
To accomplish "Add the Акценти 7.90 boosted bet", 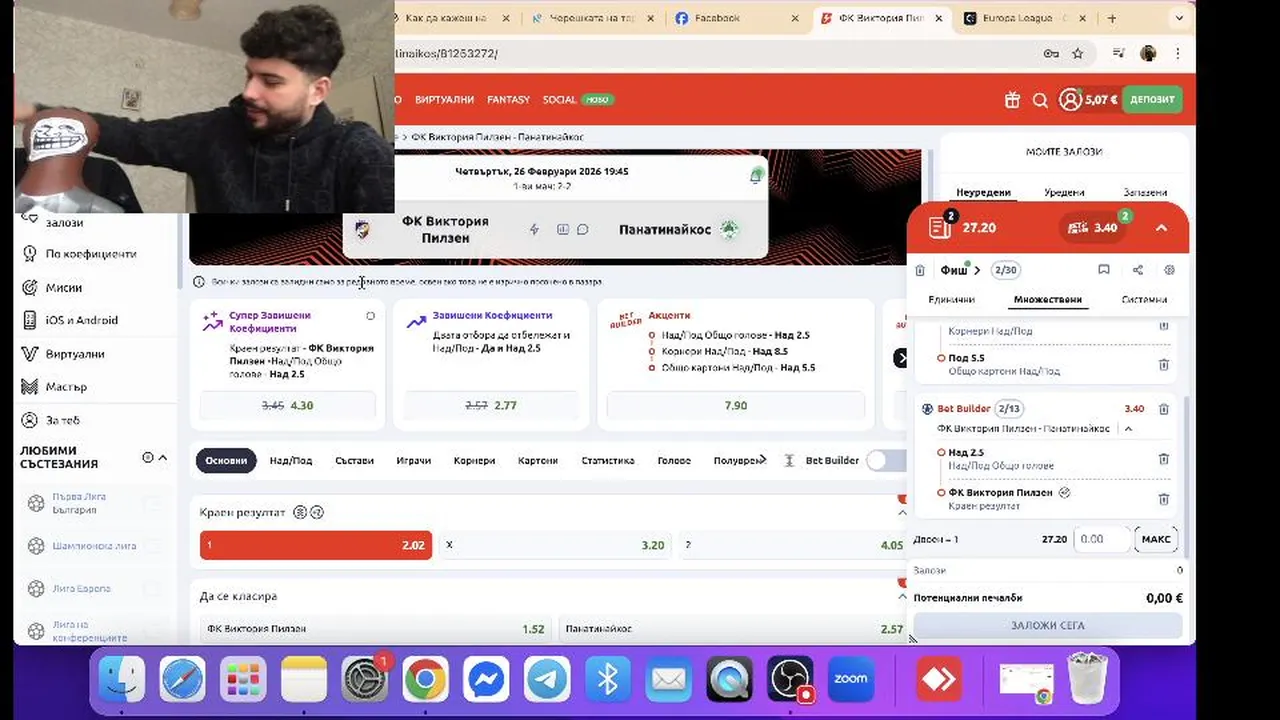I will click(736, 405).
